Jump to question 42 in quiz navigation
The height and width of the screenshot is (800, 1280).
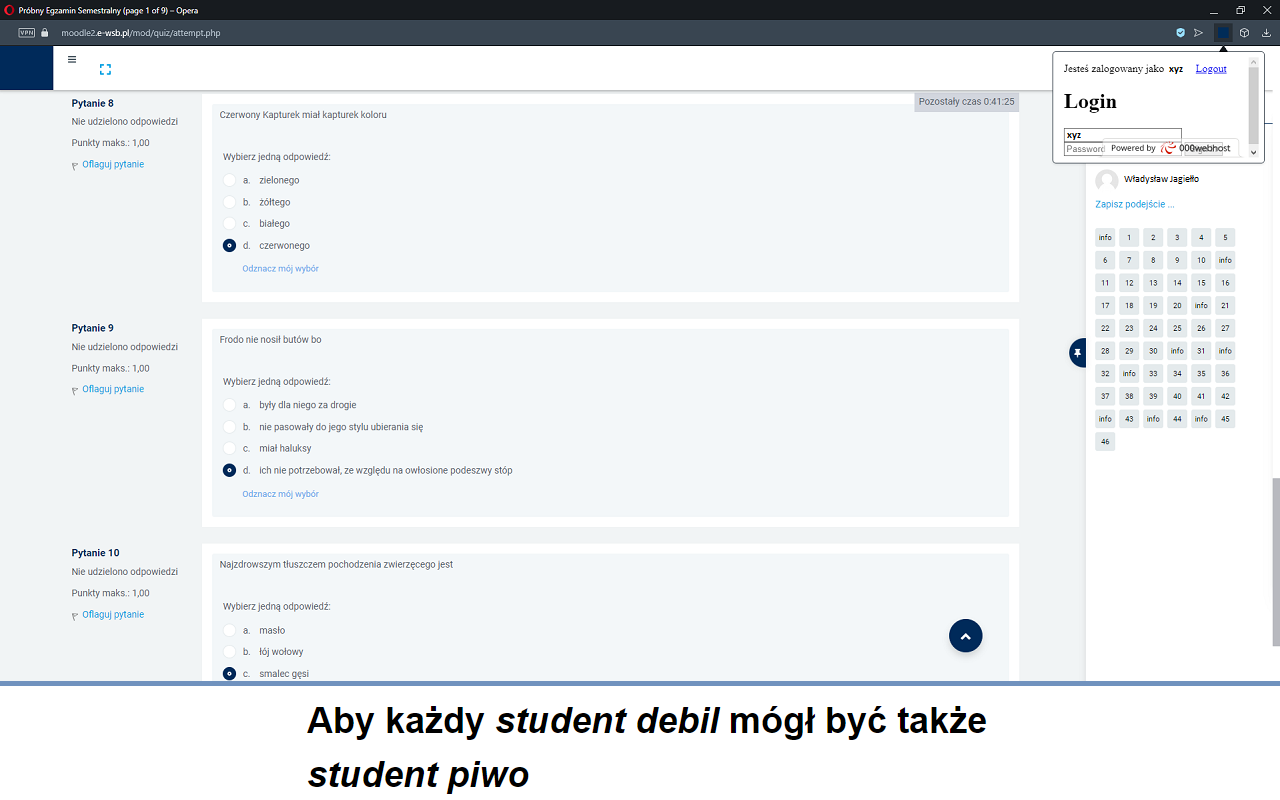(1225, 396)
